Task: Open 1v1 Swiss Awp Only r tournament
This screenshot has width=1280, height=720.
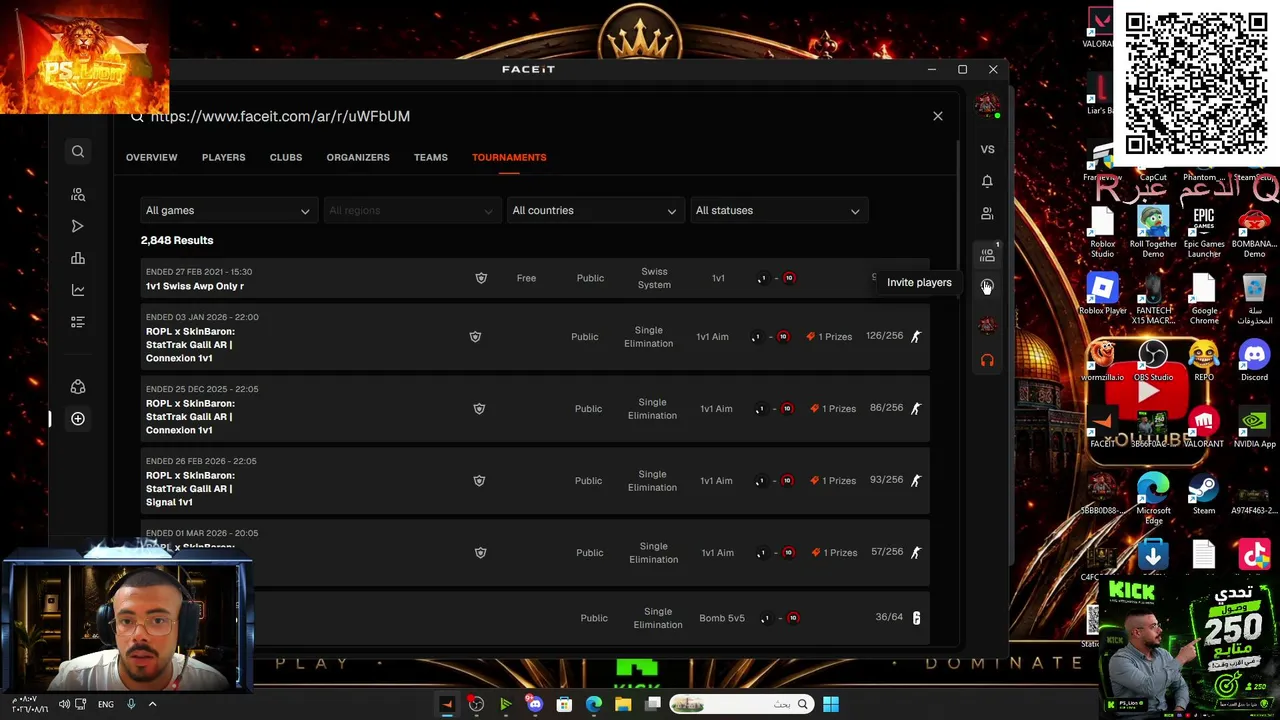Action: [x=535, y=279]
